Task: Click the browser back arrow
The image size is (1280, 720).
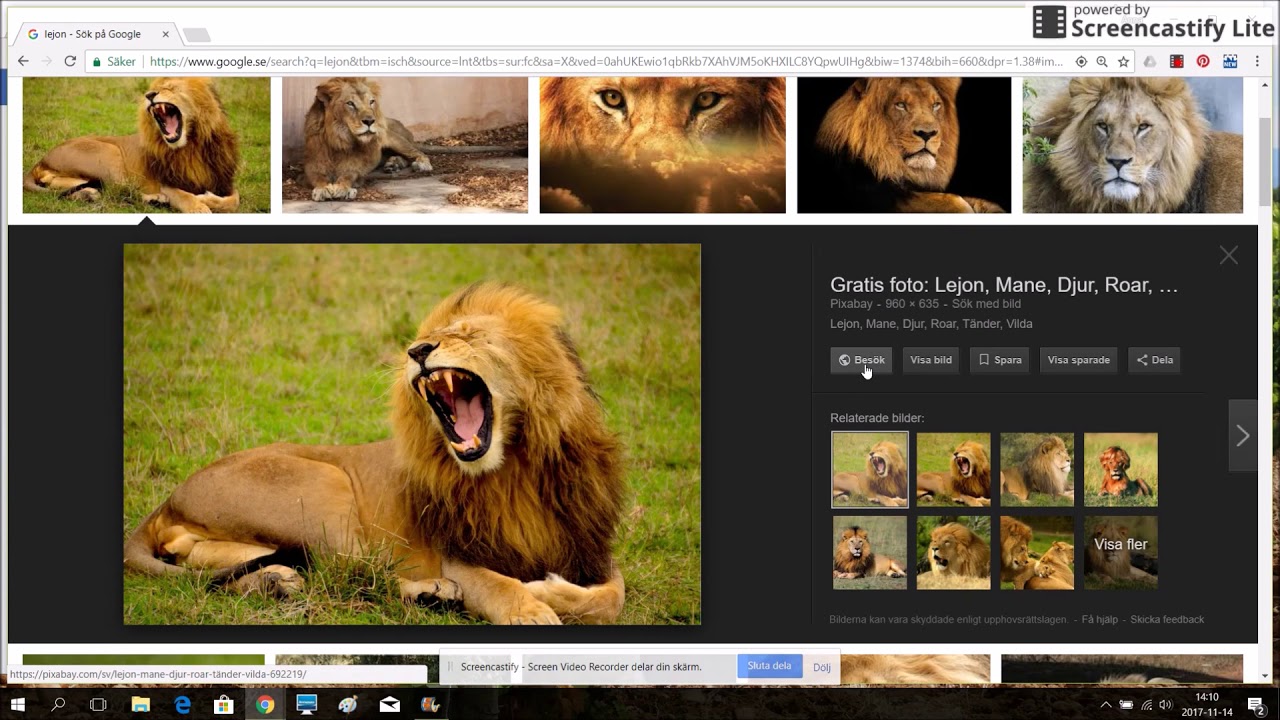Action: [x=23, y=61]
